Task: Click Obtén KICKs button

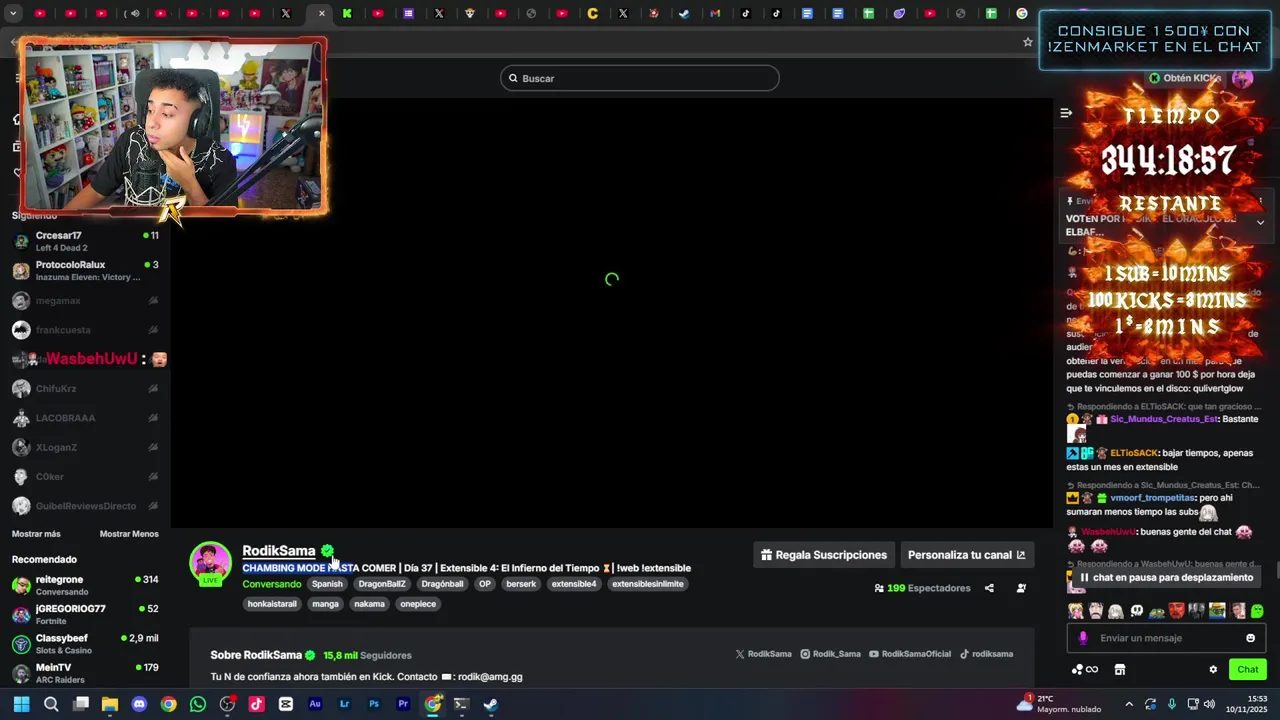Action: (1185, 78)
